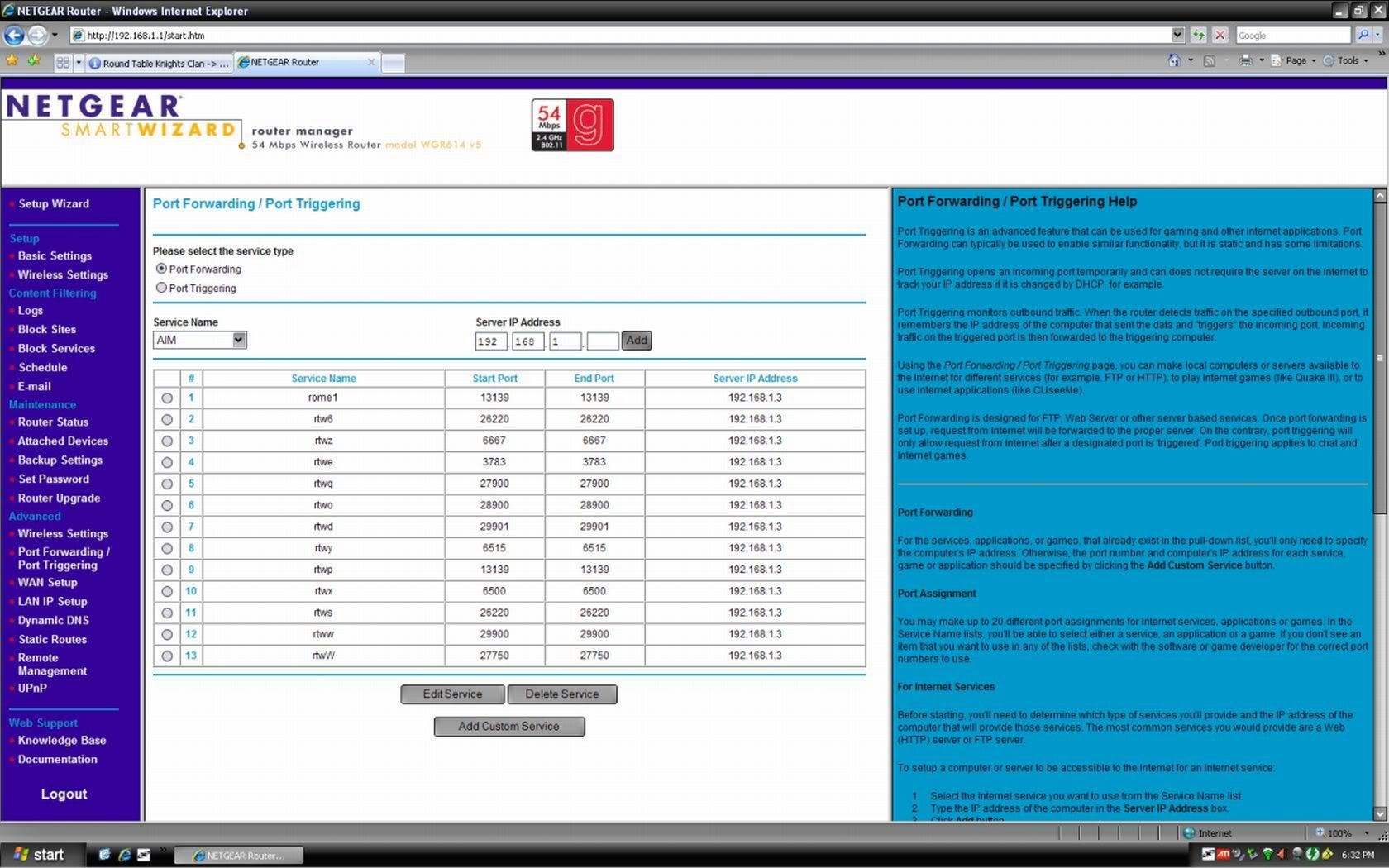The height and width of the screenshot is (868, 1389).
Task: Click the Delete Service button
Action: [561, 694]
